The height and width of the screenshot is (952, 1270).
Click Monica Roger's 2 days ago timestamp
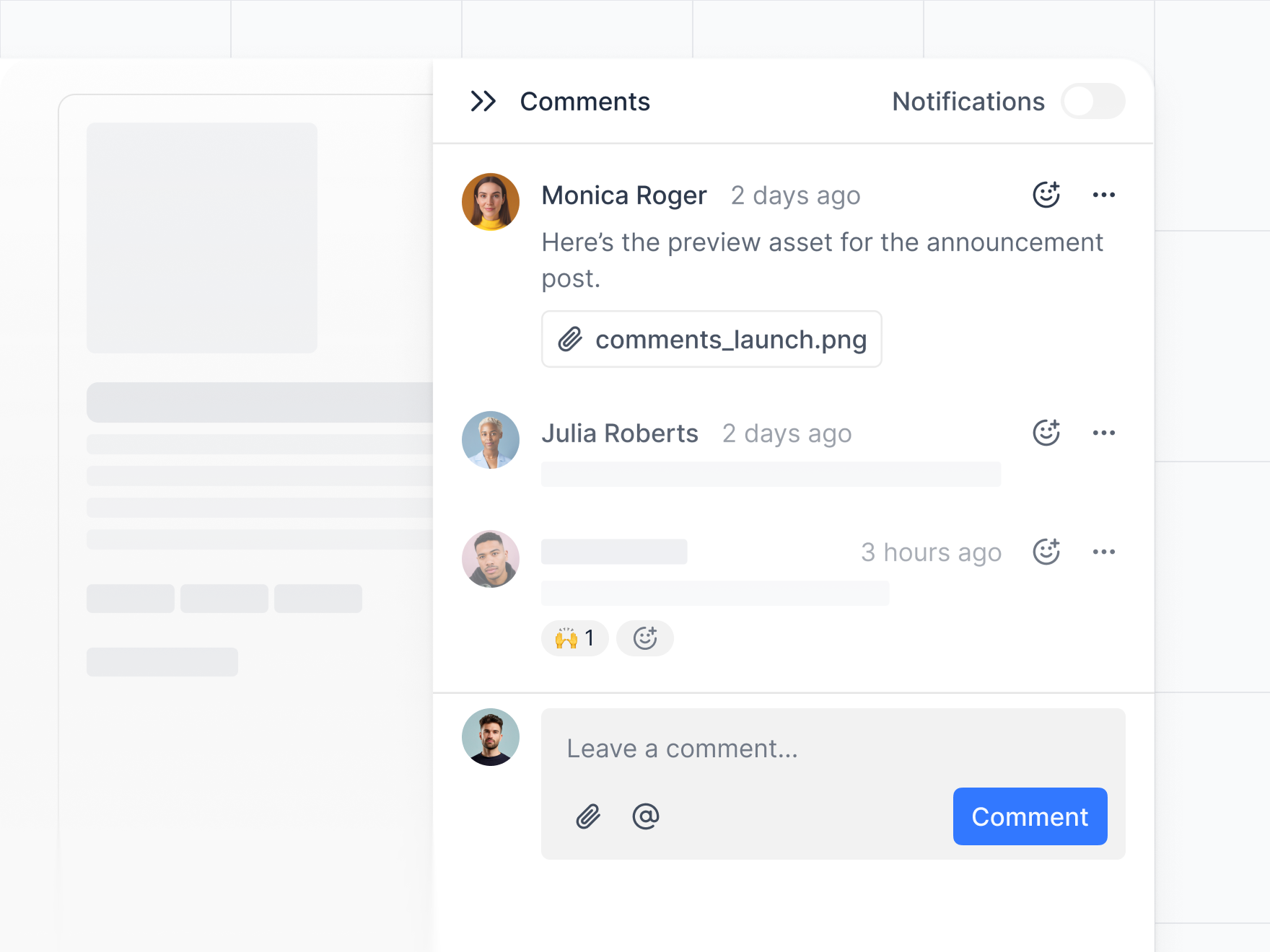pos(795,195)
